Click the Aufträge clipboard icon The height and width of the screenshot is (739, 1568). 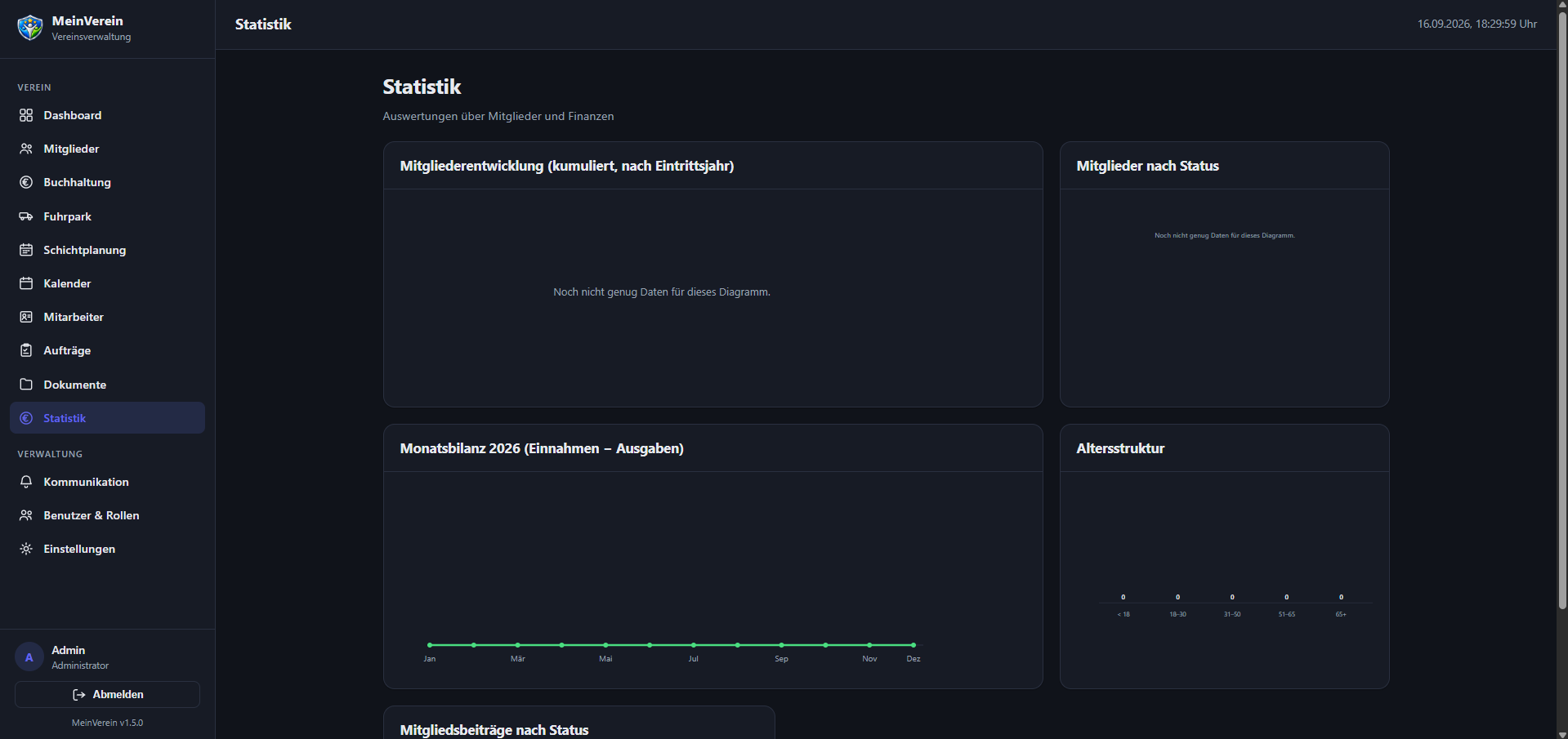click(x=26, y=350)
